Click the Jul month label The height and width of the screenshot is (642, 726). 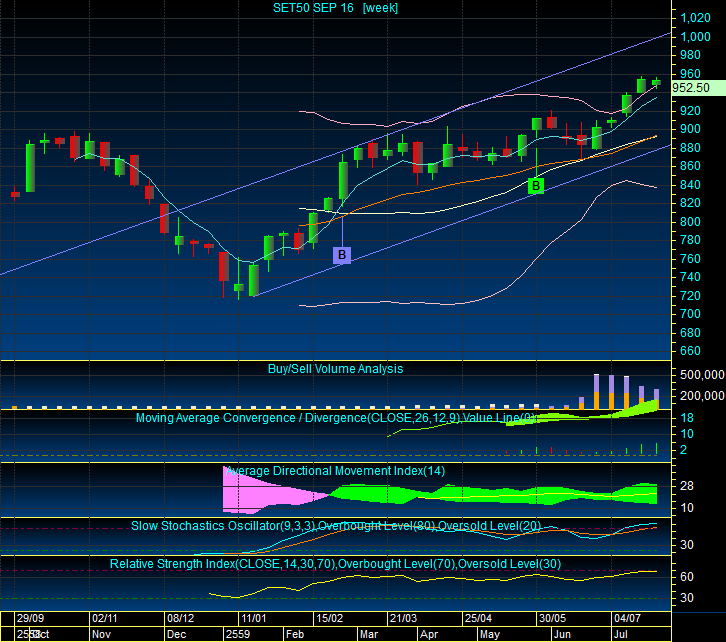pos(620,634)
